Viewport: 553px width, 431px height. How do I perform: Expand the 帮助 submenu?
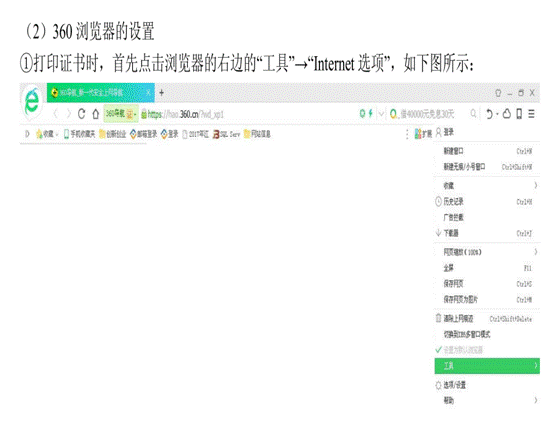487,400
